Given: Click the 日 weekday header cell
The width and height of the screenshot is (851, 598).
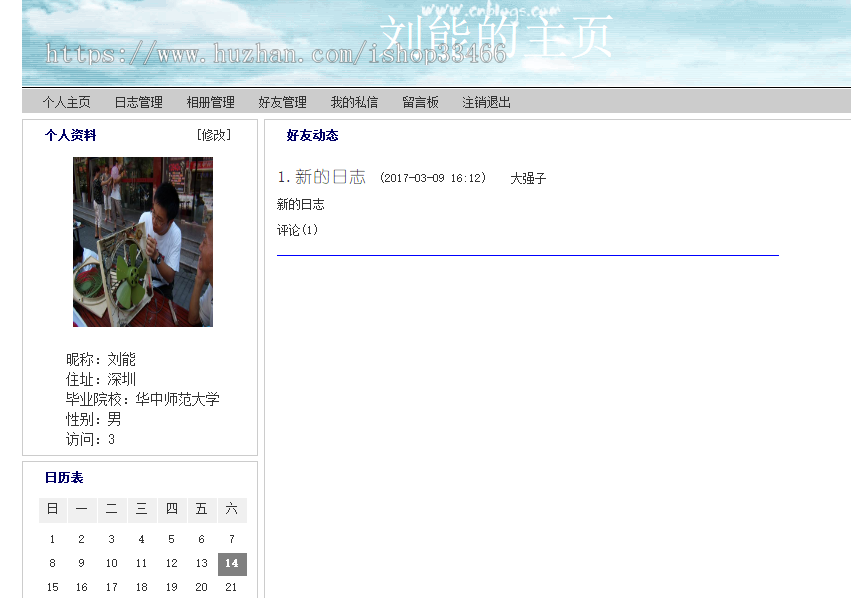Looking at the screenshot, I should click(x=53, y=510).
